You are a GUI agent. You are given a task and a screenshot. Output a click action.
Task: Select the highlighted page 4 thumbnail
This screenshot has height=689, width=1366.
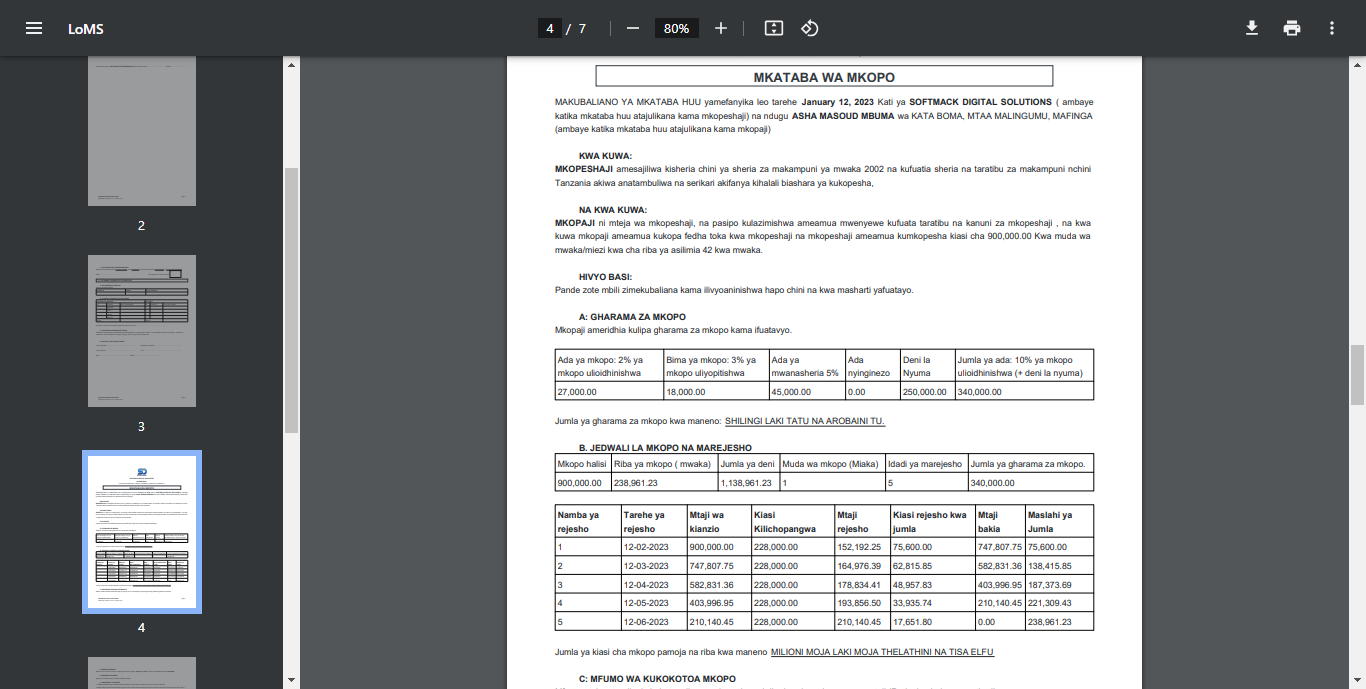coord(141,531)
